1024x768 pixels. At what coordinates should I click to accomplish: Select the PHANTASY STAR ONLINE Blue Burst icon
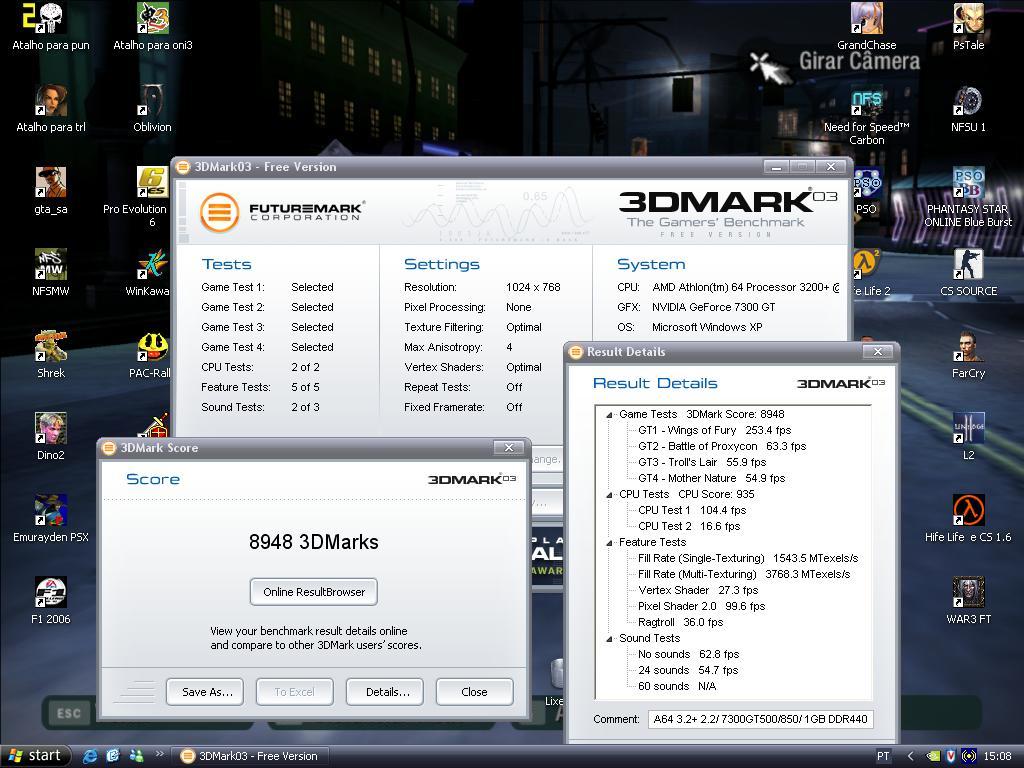pyautogui.click(x=968, y=197)
